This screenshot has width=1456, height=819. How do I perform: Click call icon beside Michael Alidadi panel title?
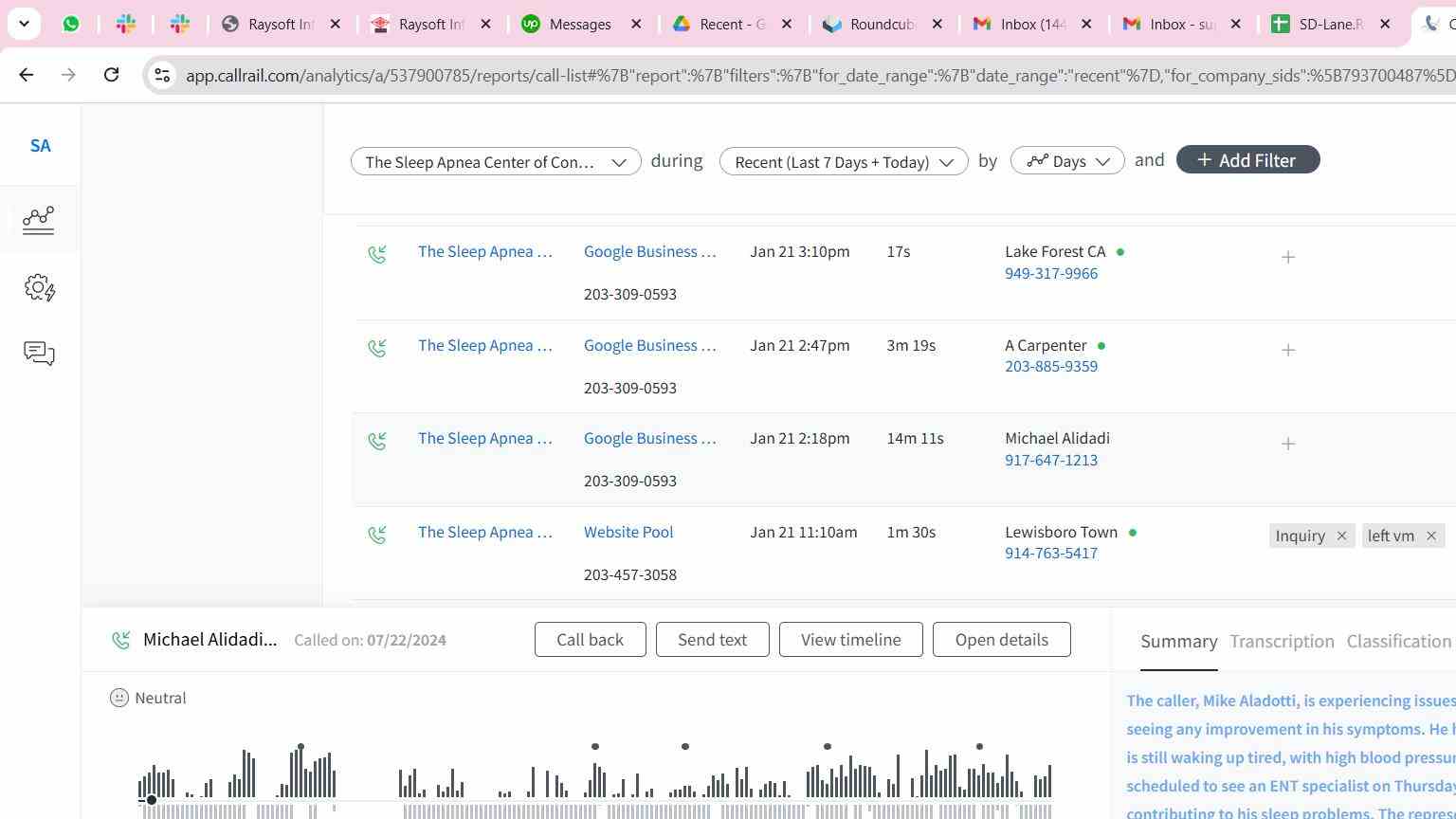click(x=121, y=640)
